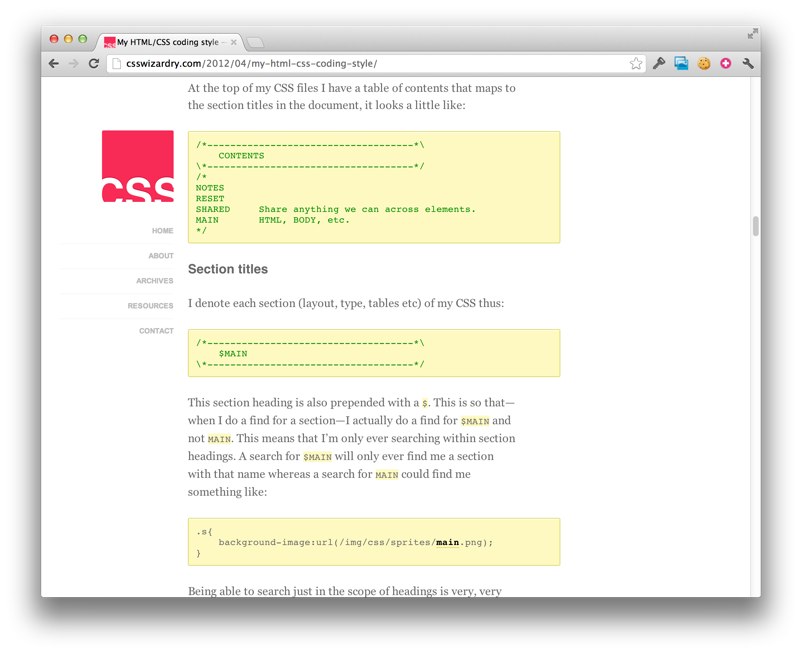Open the cookie extension icon
Image resolution: width=802 pixels, height=654 pixels.
pos(703,62)
